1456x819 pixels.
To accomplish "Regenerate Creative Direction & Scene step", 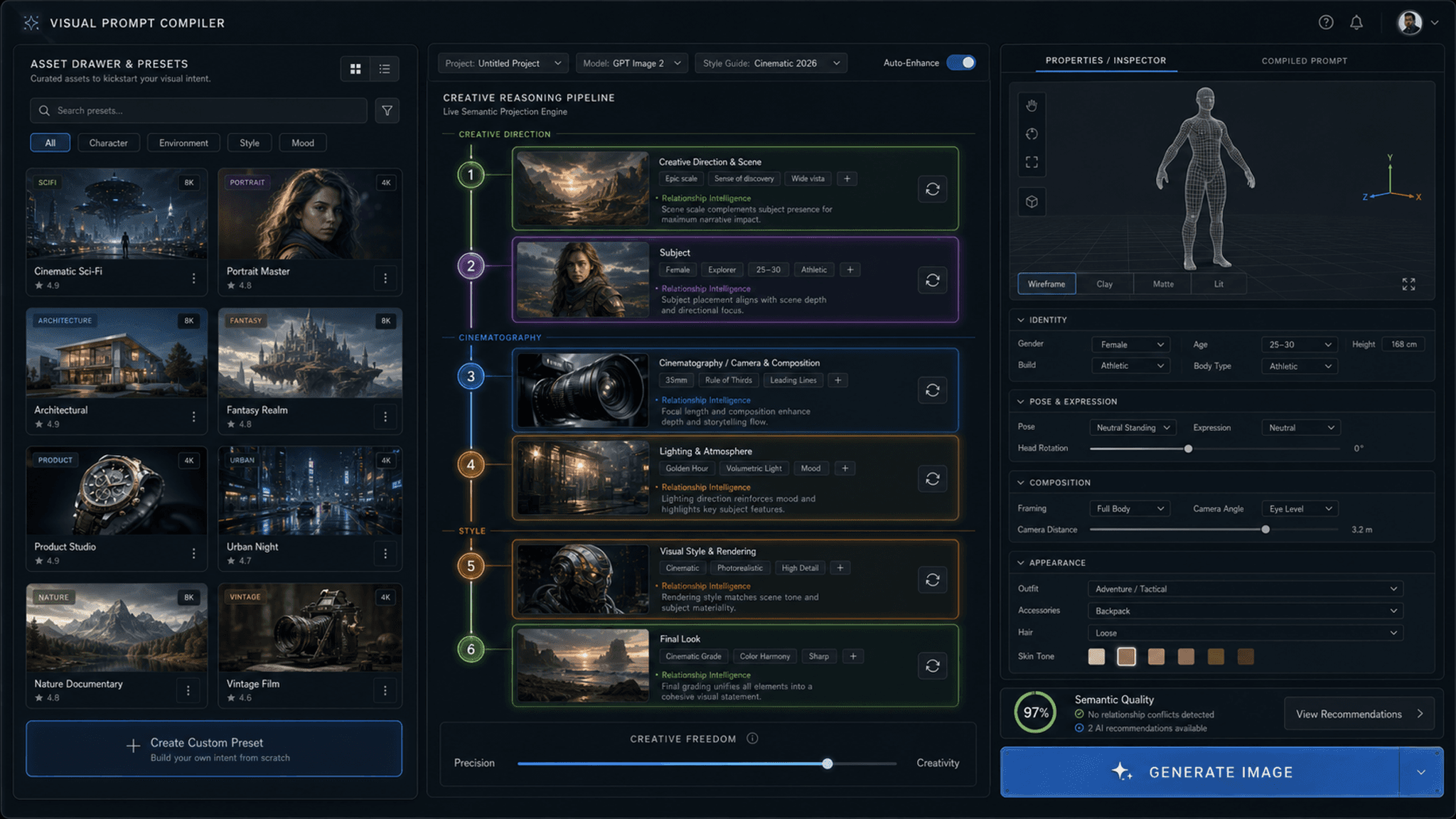I will pyautogui.click(x=933, y=189).
